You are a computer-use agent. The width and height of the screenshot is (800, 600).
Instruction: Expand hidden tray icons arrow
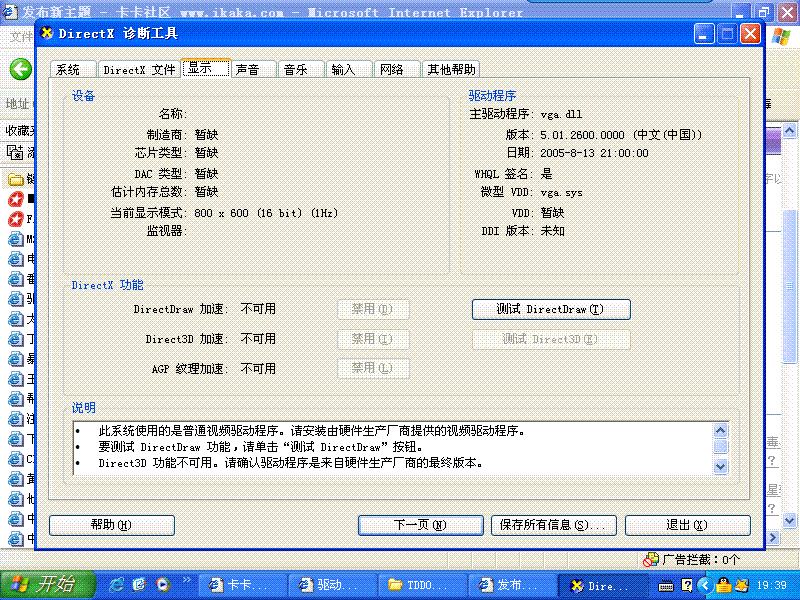pyautogui.click(x=705, y=585)
